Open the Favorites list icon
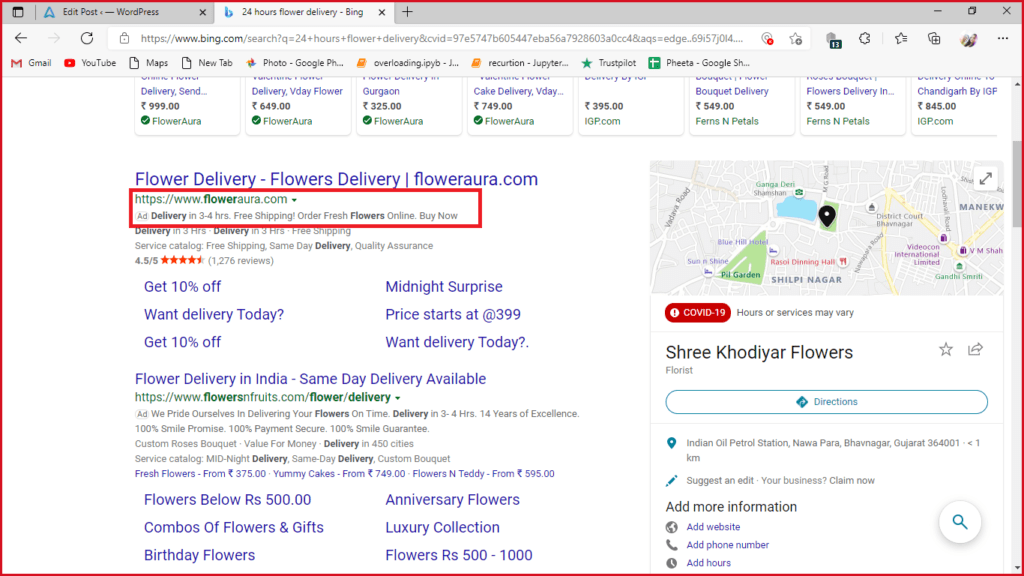The height and width of the screenshot is (576, 1024). (x=901, y=39)
